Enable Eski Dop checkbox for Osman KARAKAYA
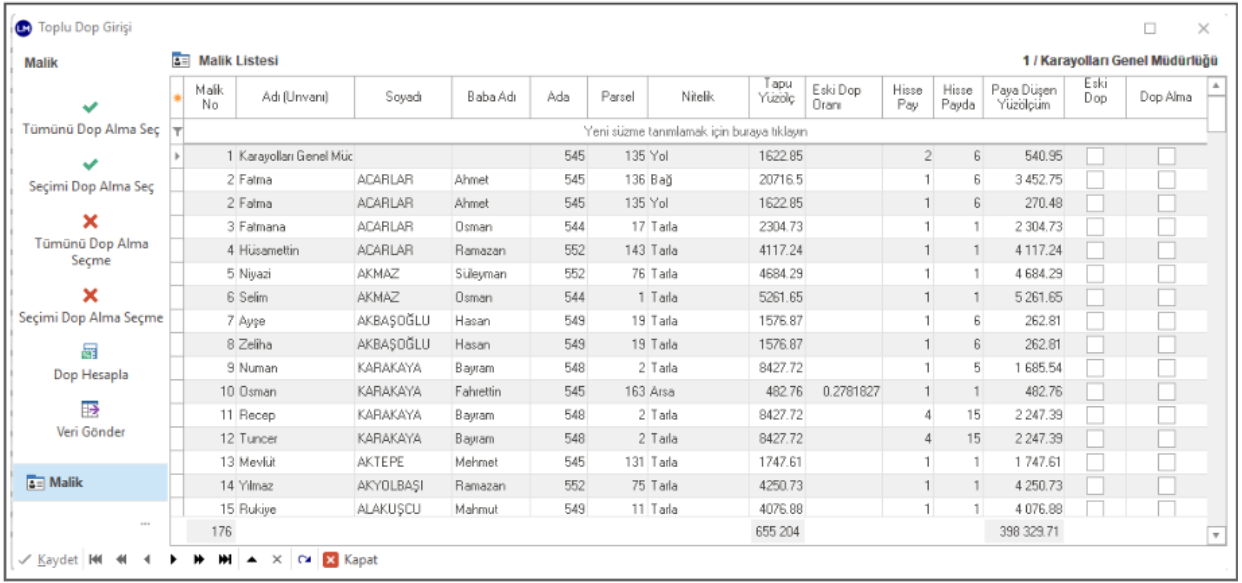Image resolution: width=1242 pixels, height=583 pixels. pyautogui.click(x=1095, y=391)
